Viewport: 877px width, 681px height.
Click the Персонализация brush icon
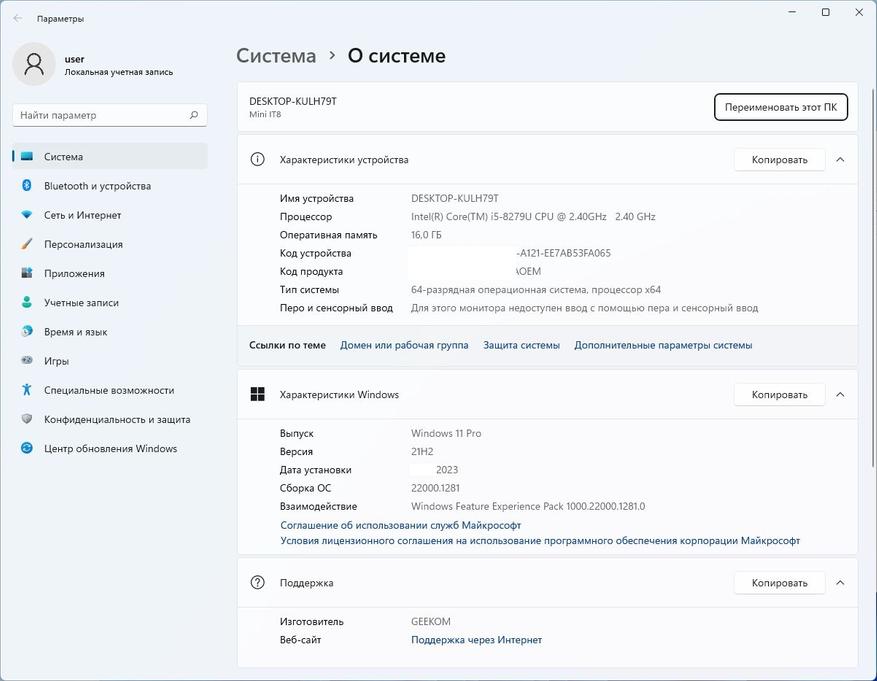tap(27, 244)
